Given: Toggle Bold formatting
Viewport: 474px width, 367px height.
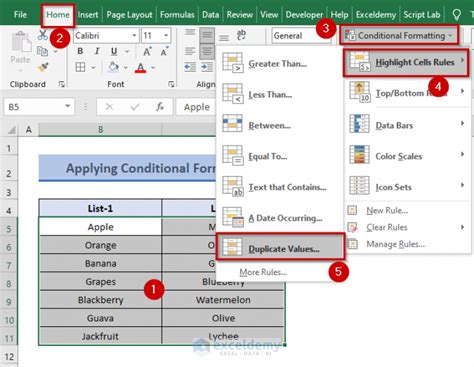Looking at the screenshot, I should (80, 51).
